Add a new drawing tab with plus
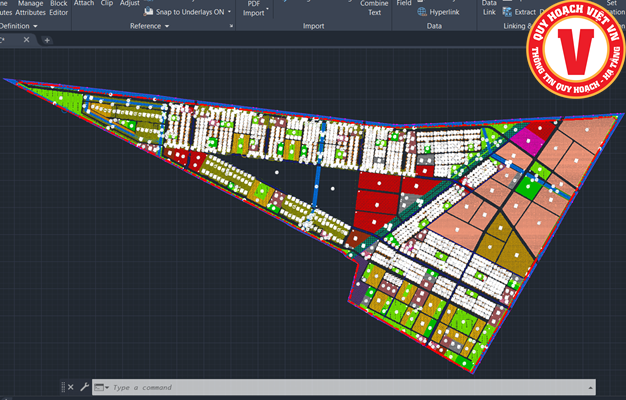626x400 pixels. pyautogui.click(x=46, y=40)
